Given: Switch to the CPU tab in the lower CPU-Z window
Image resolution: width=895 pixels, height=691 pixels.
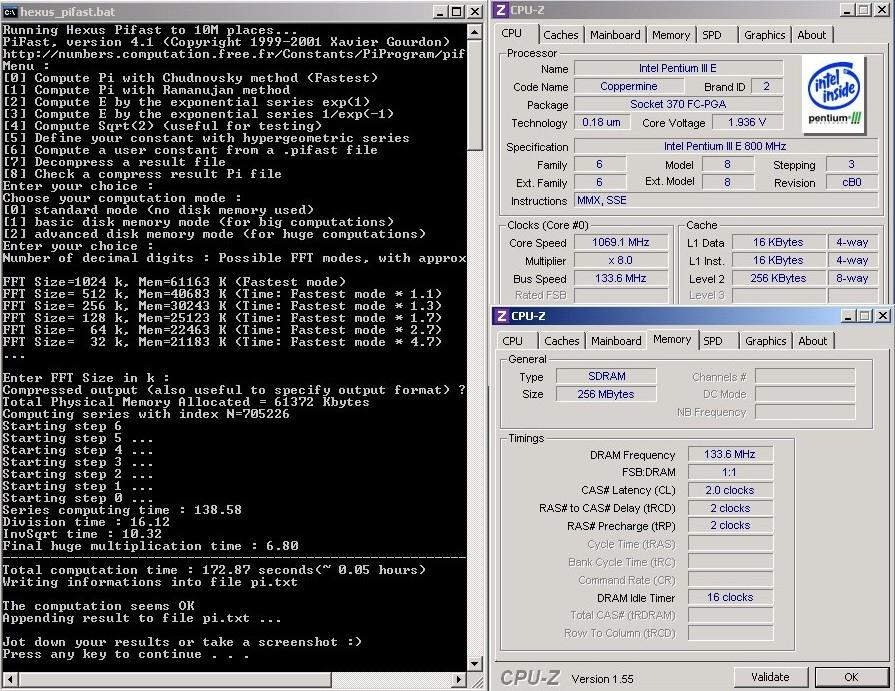Looking at the screenshot, I should 512,341.
